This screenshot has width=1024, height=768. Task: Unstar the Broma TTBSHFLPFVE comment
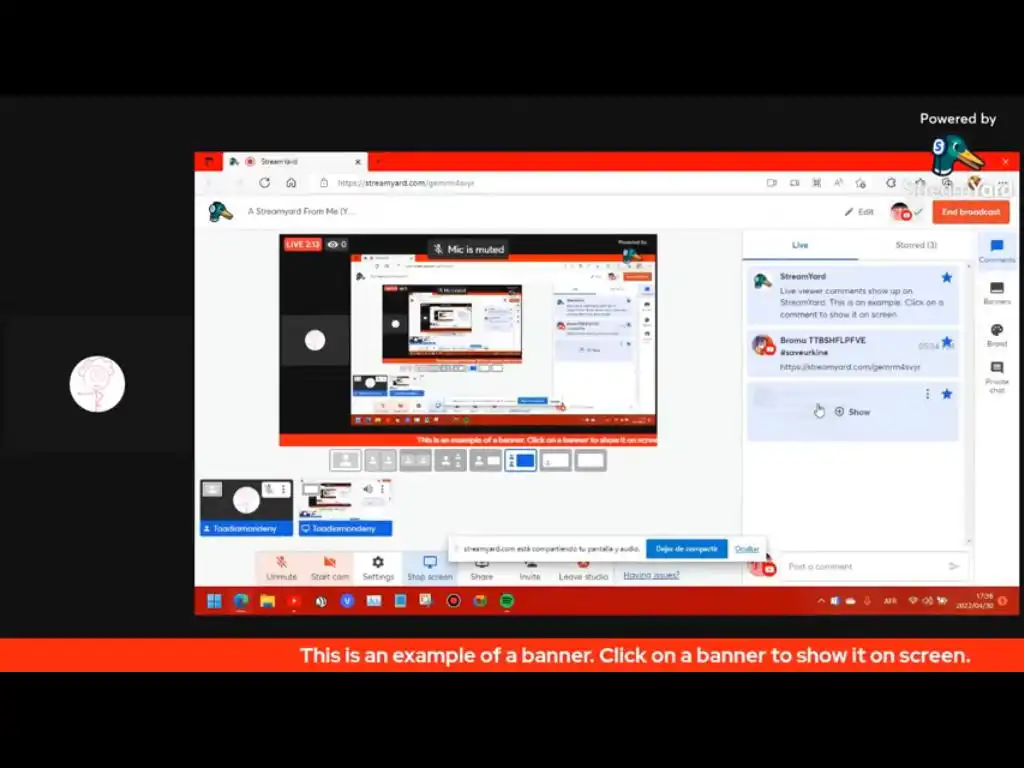pos(947,342)
